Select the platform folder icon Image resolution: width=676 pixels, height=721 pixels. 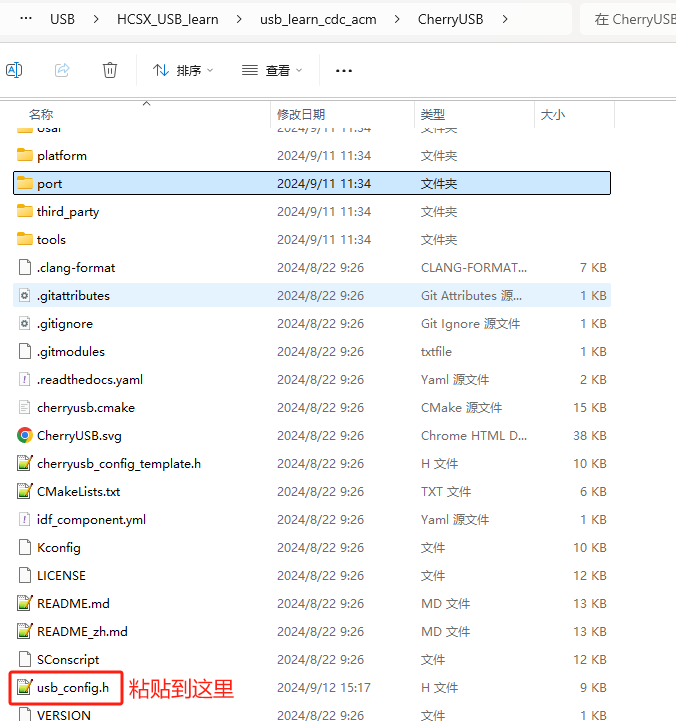tap(25, 155)
